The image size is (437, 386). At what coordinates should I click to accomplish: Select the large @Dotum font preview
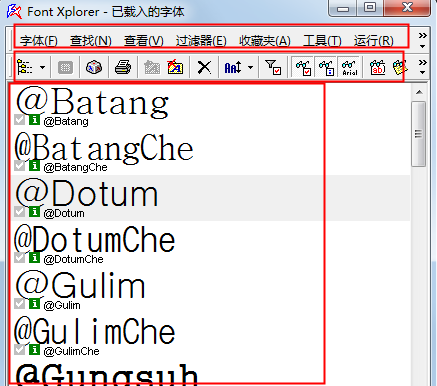[87, 194]
